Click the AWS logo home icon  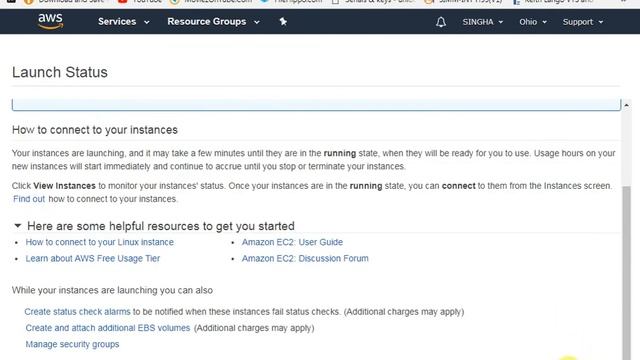51,21
